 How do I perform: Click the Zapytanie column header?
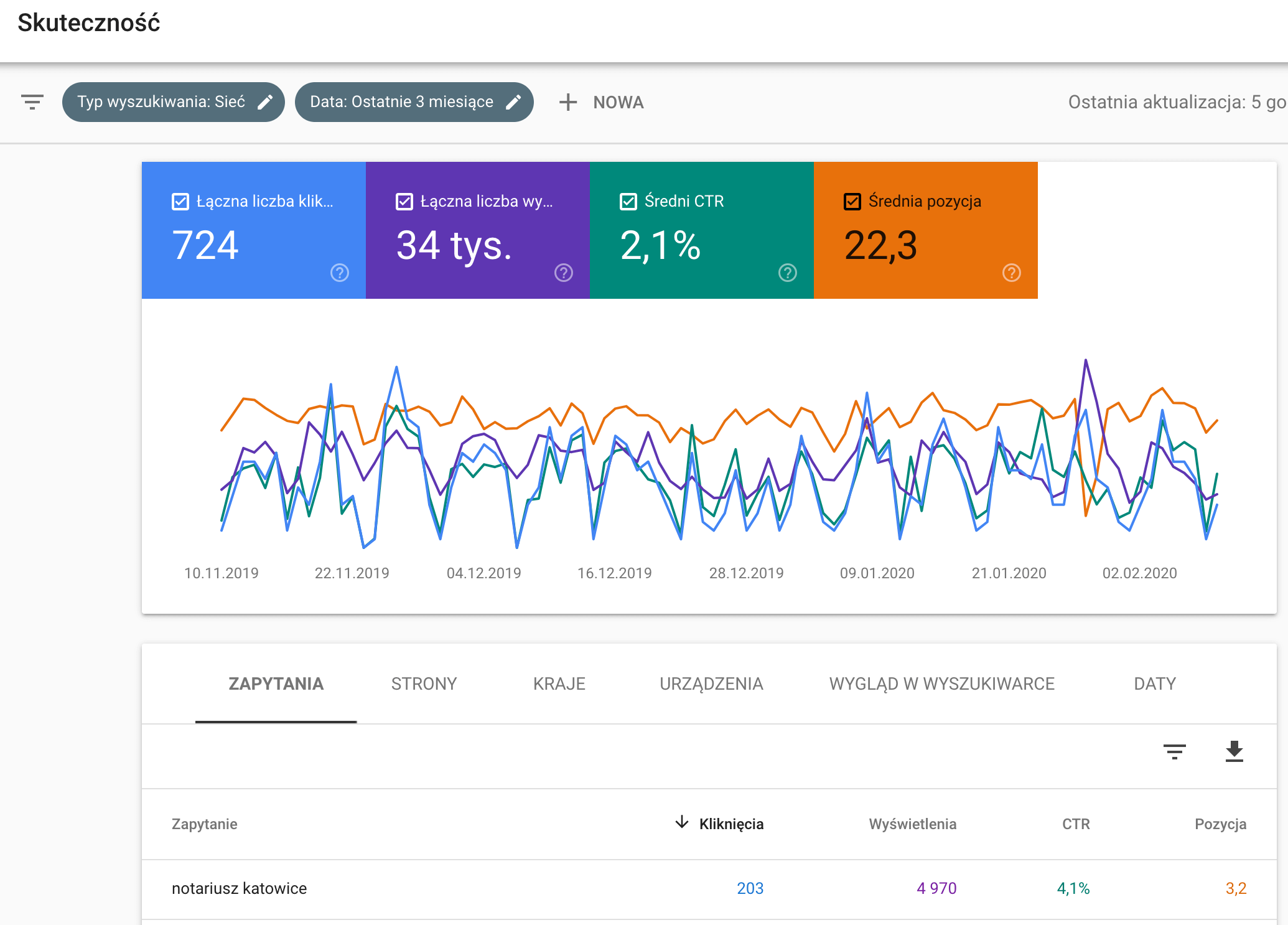coord(205,824)
